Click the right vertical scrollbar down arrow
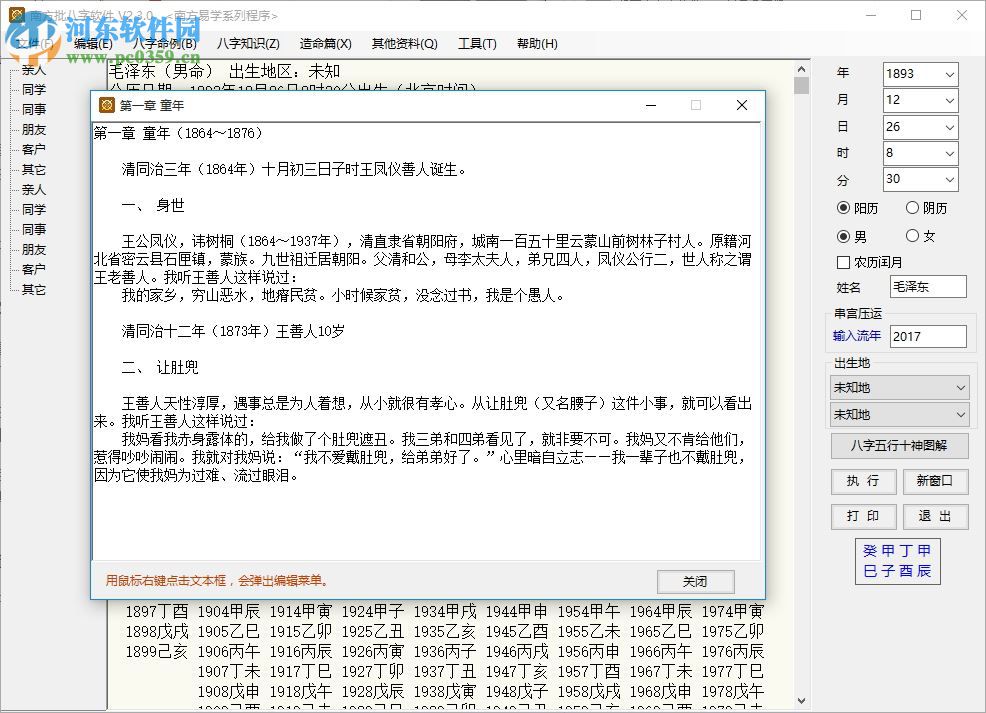 [801, 699]
